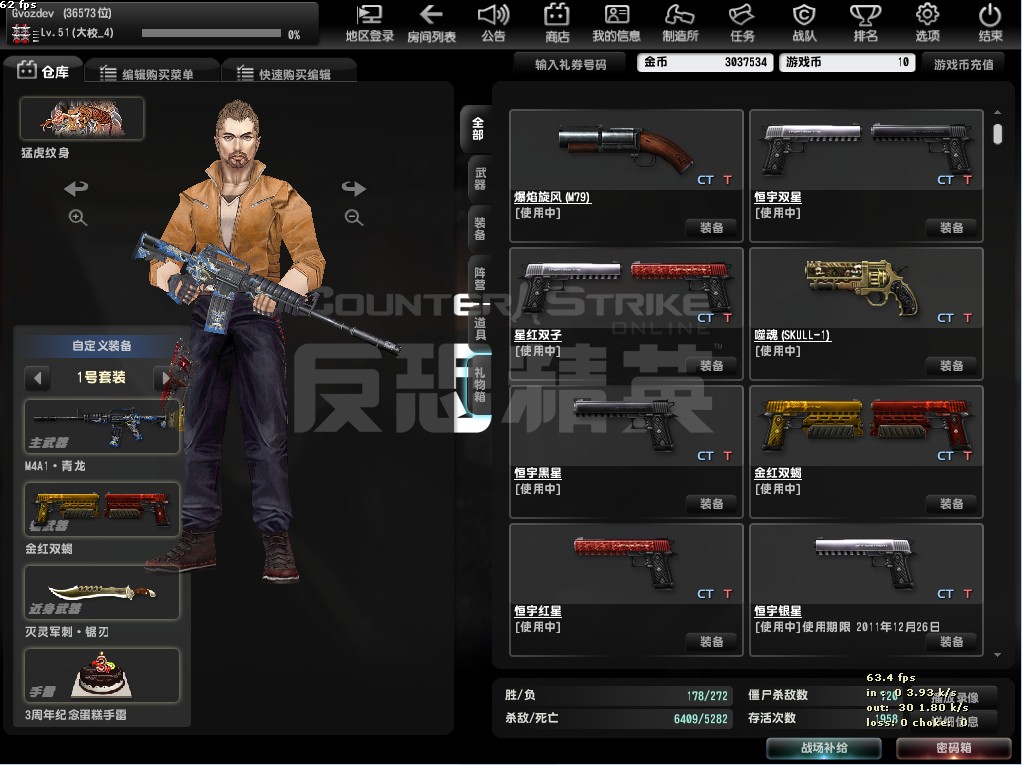The width and height of the screenshot is (1022, 765).
Task: Equip the 噬魂 (SKULL-1) revolver
Action: coord(951,366)
